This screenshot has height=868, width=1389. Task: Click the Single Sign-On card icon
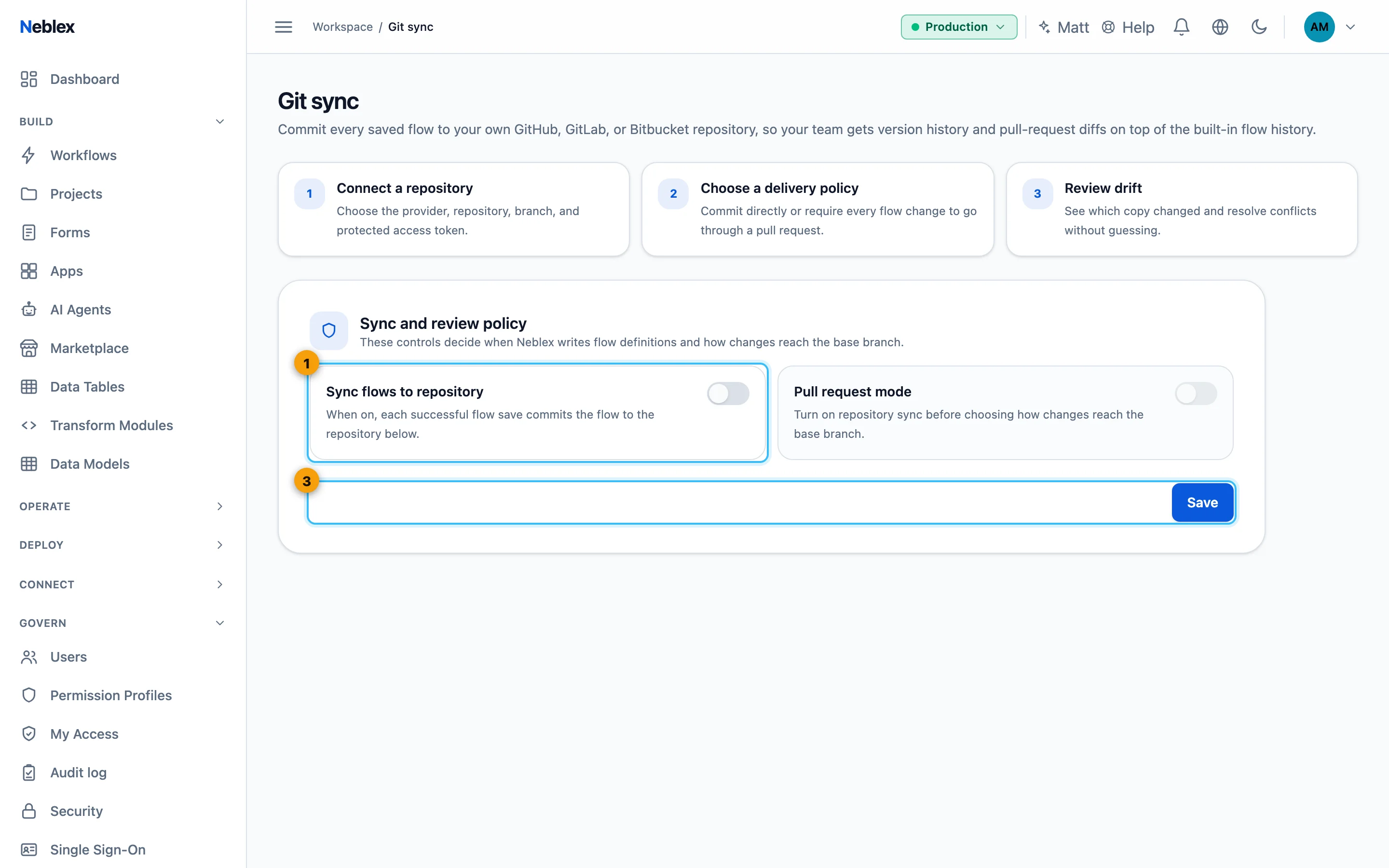point(29,850)
